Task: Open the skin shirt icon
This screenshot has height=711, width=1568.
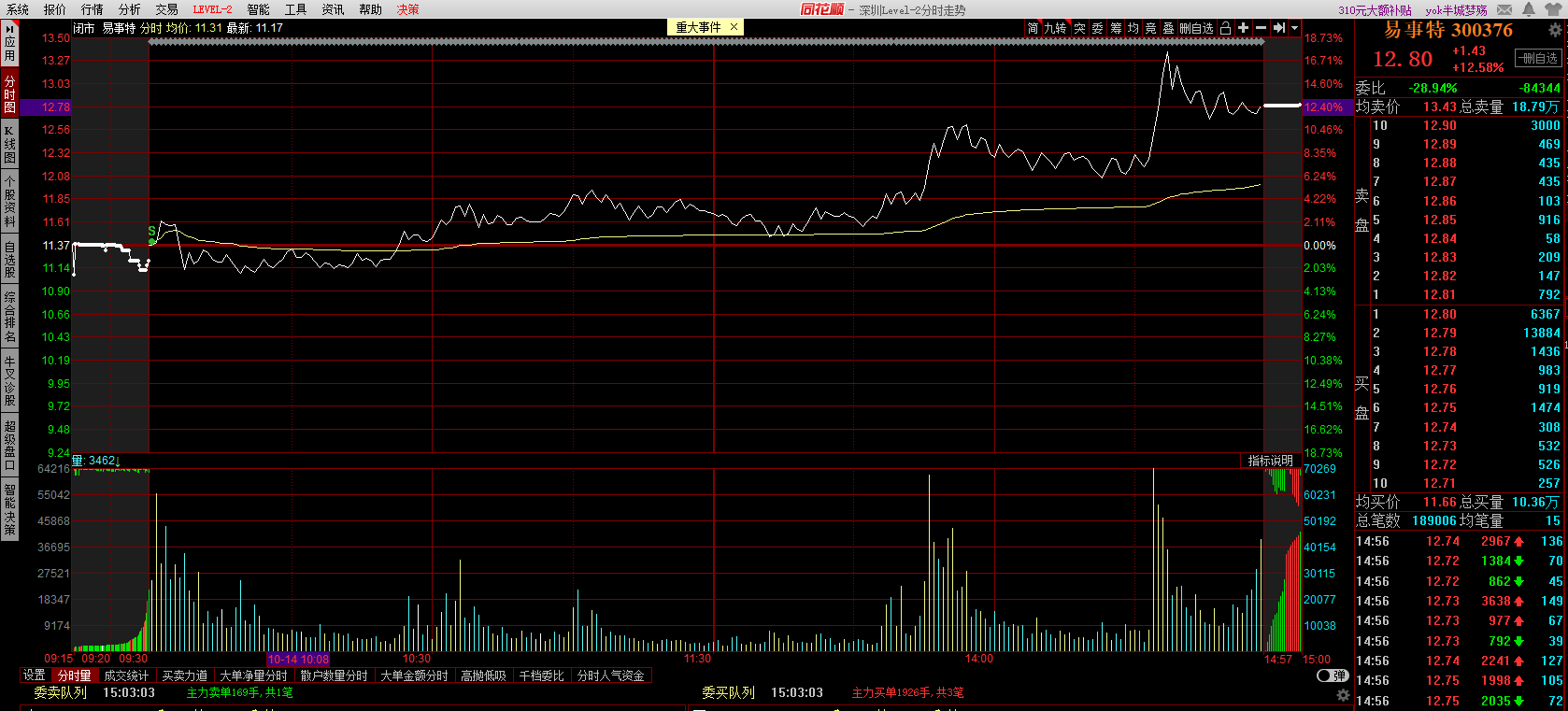Action: click(x=1554, y=9)
